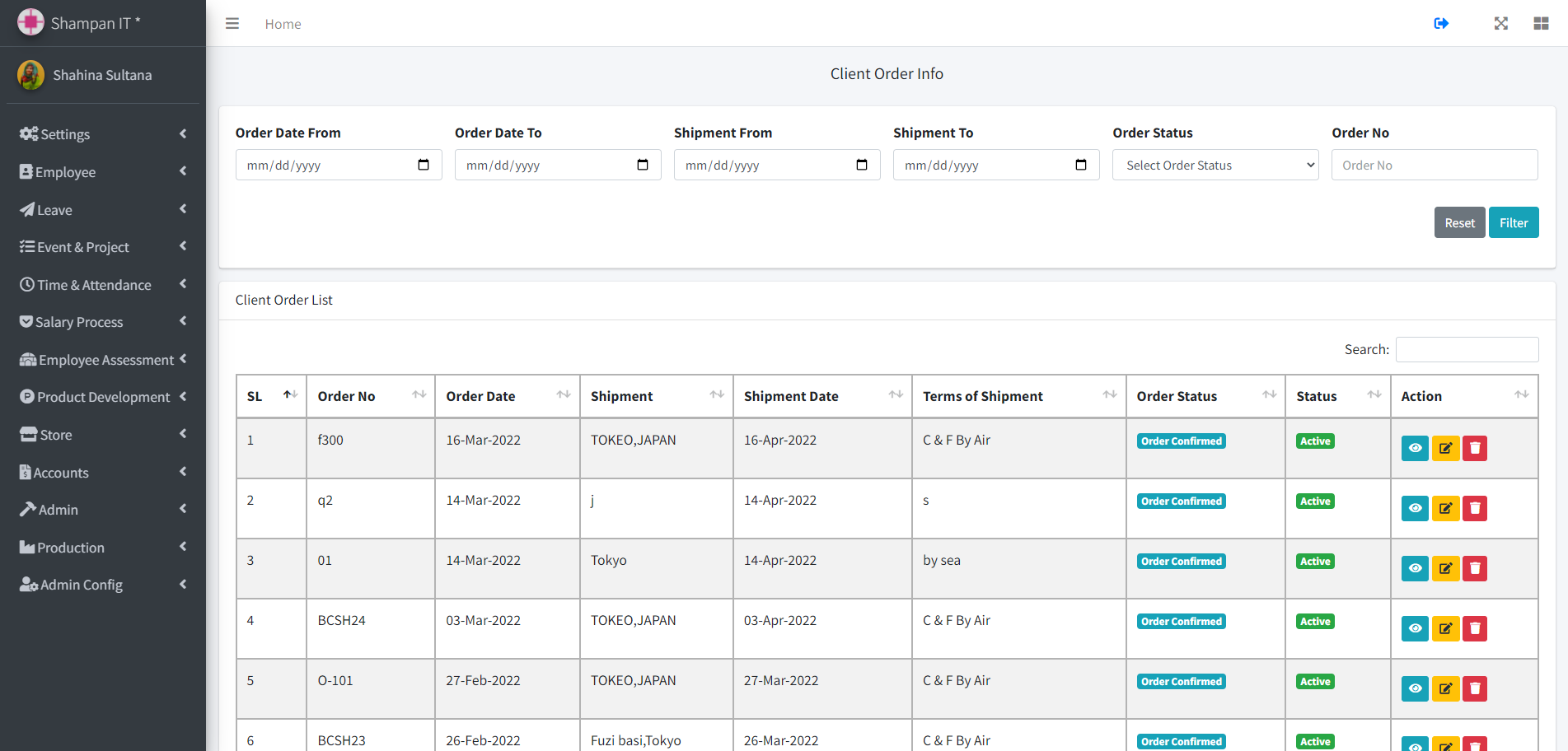This screenshot has height=751, width=1568.
Task: Open the Select Order Status dropdown
Action: coord(1215,165)
